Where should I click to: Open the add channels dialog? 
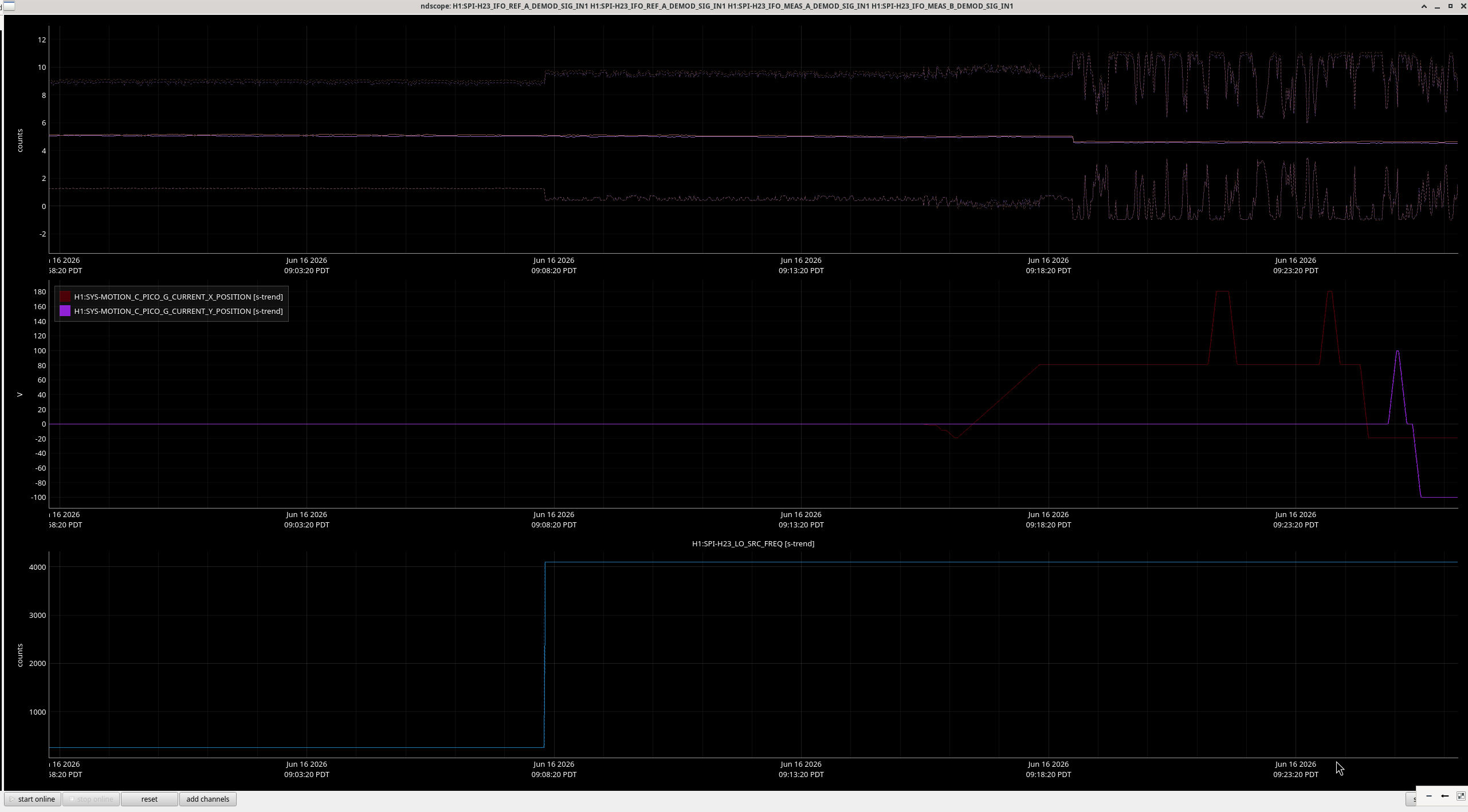click(207, 799)
